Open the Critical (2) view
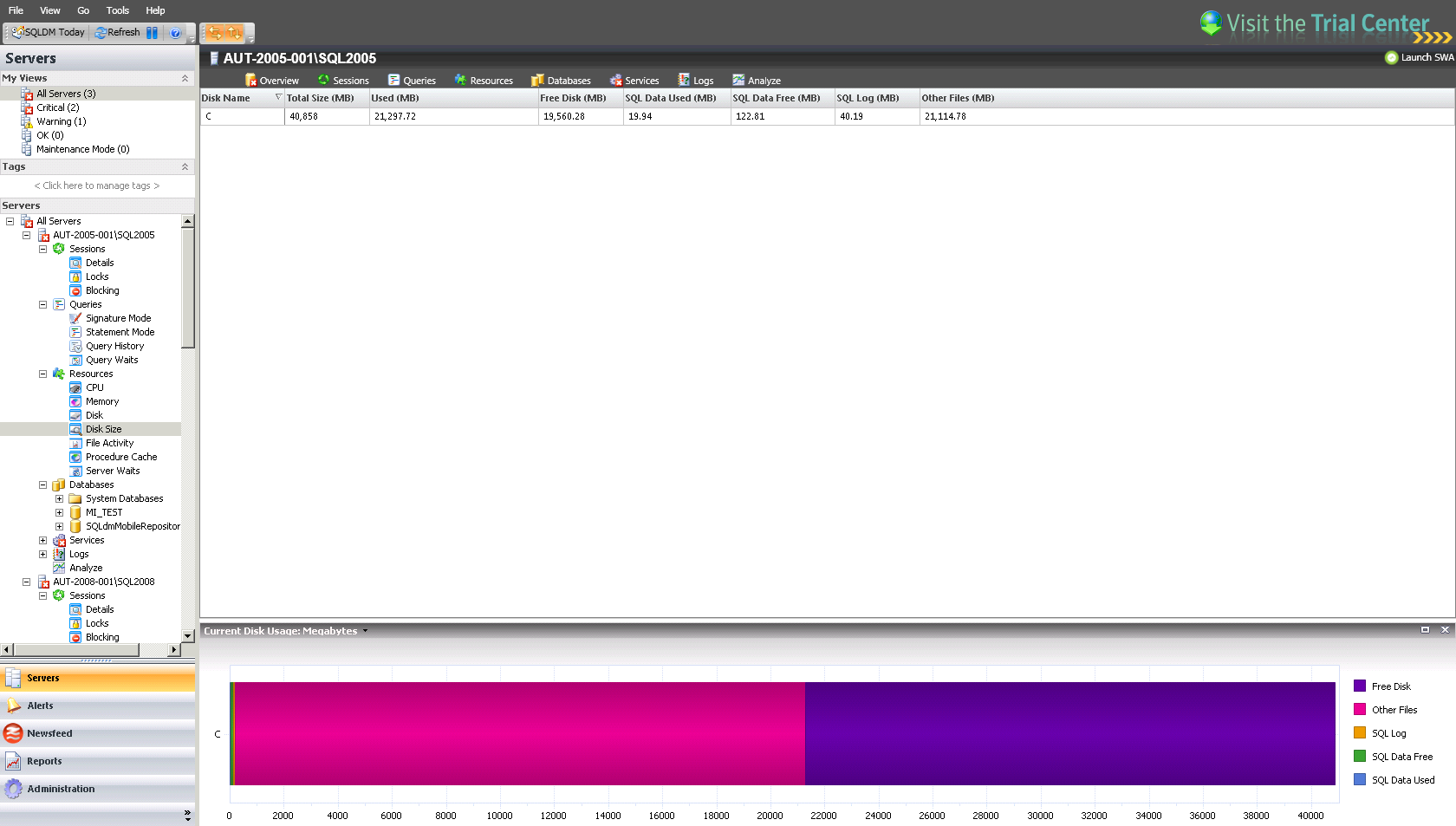This screenshot has width=1456, height=826. click(57, 107)
